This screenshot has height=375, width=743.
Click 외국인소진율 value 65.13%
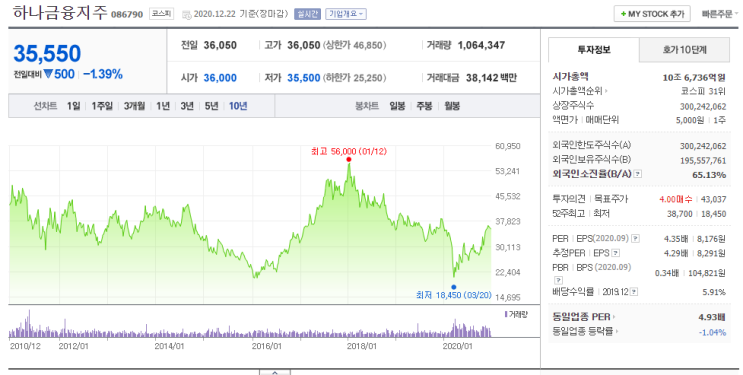709,175
